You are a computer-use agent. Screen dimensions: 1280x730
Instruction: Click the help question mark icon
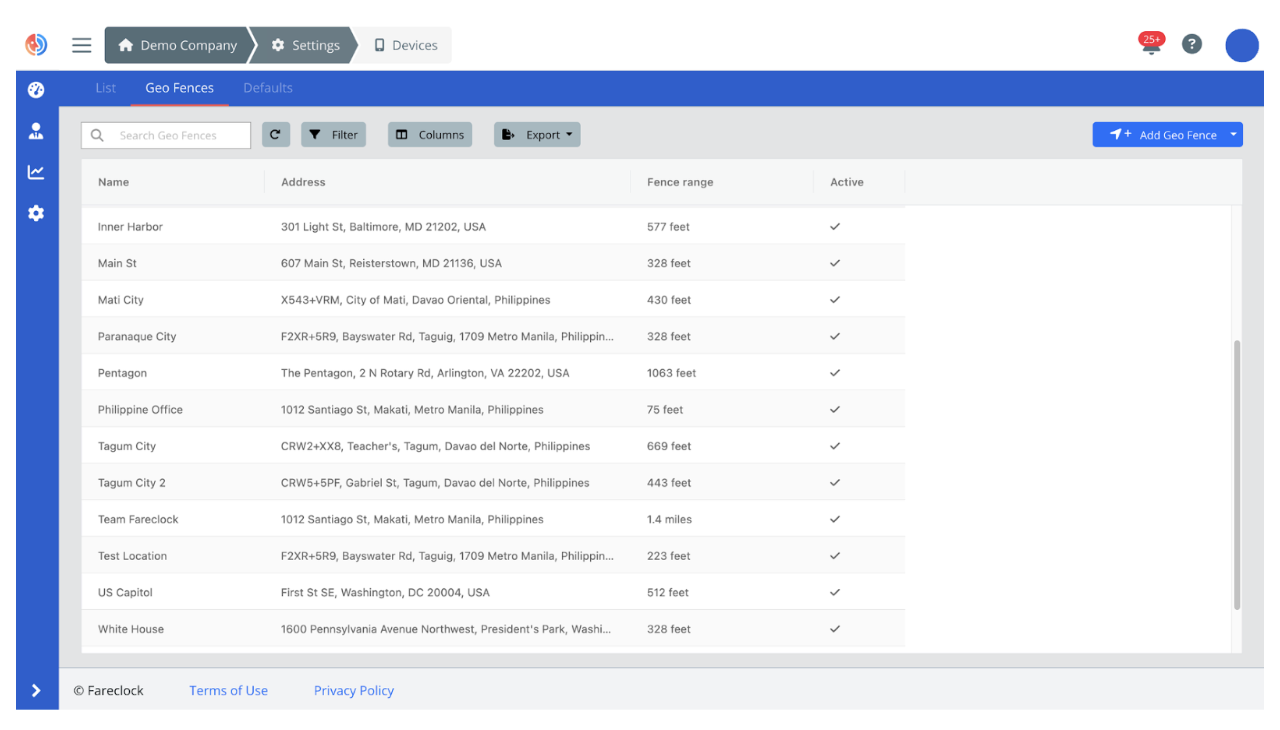click(1191, 44)
